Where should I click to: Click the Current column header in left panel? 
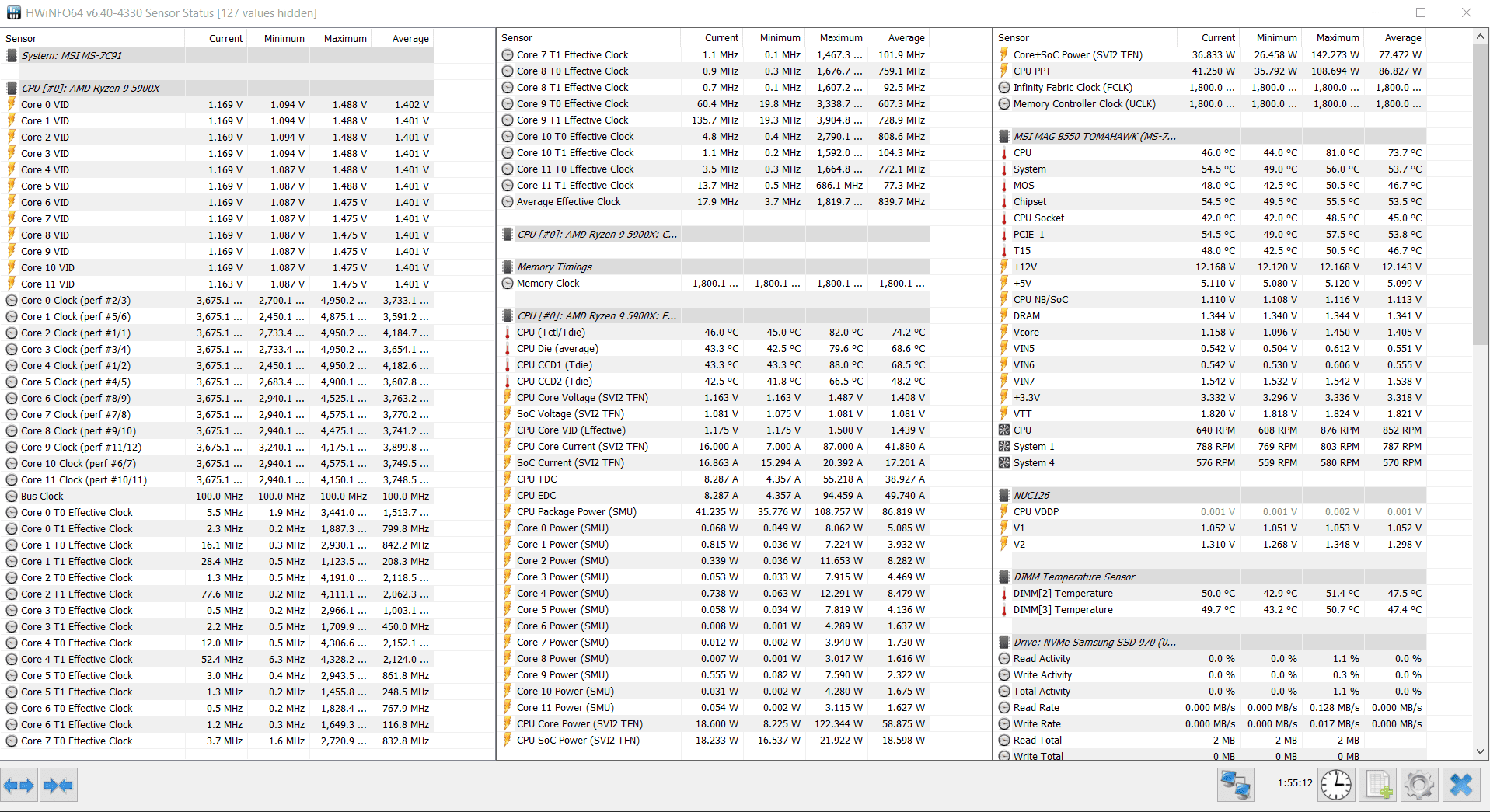point(215,38)
